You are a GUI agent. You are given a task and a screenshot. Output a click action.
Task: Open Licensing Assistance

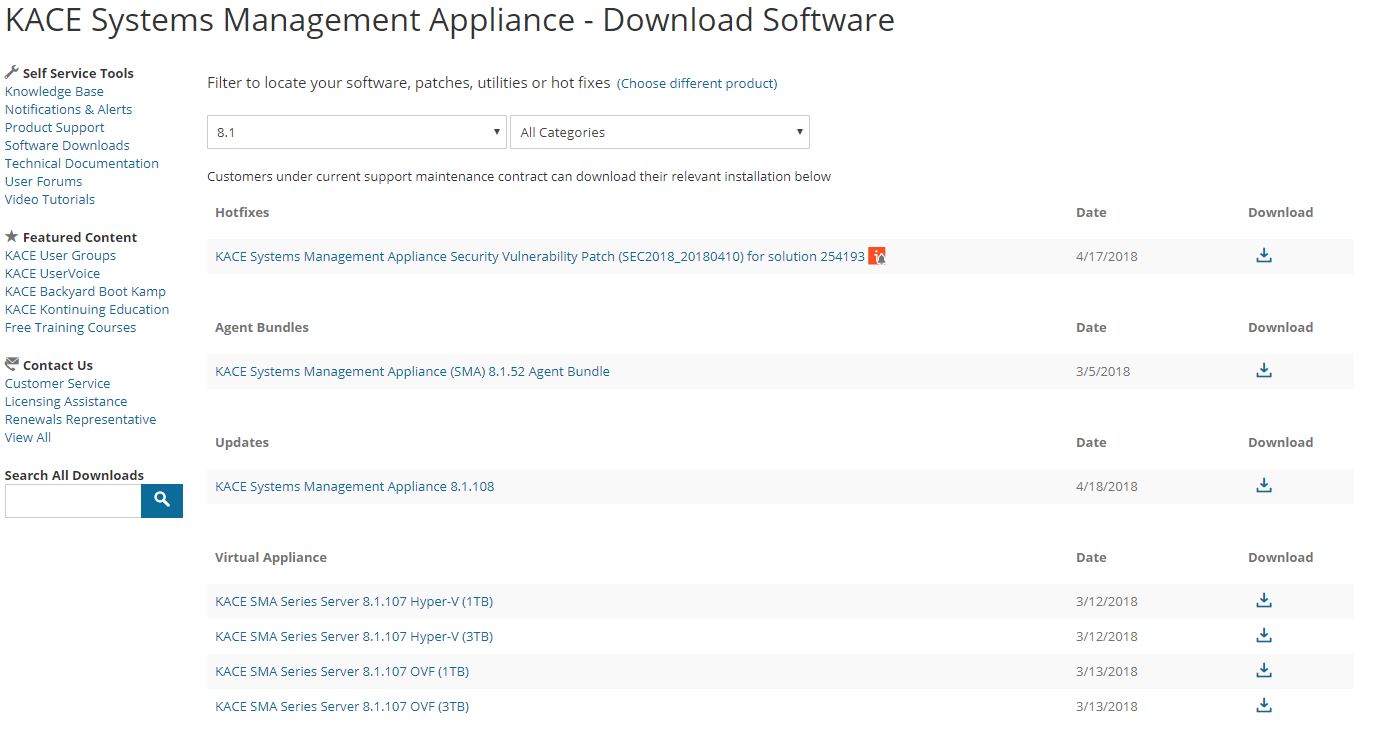66,402
